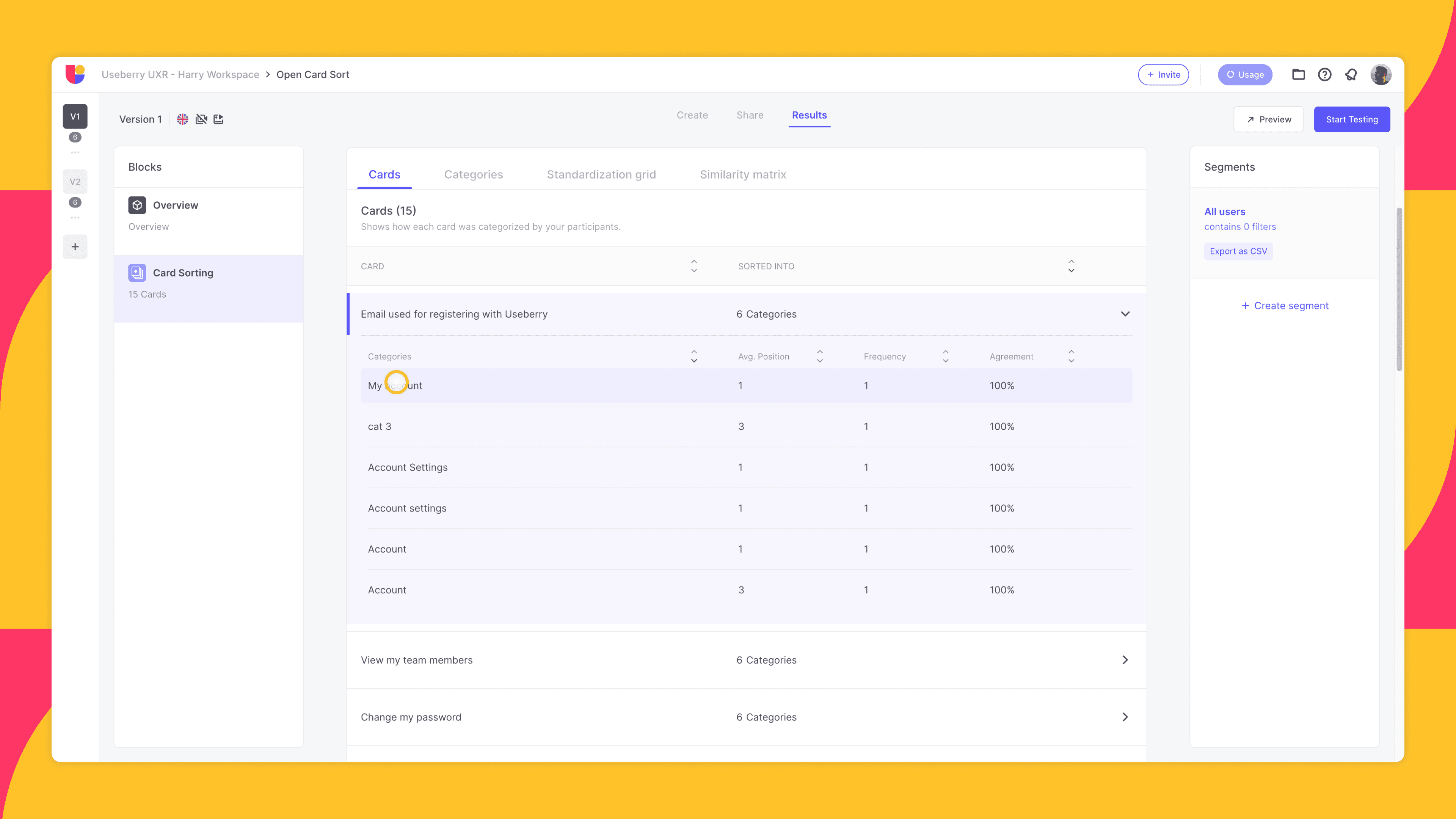Click the Start Testing button
The width and height of the screenshot is (1456, 819).
(1351, 119)
